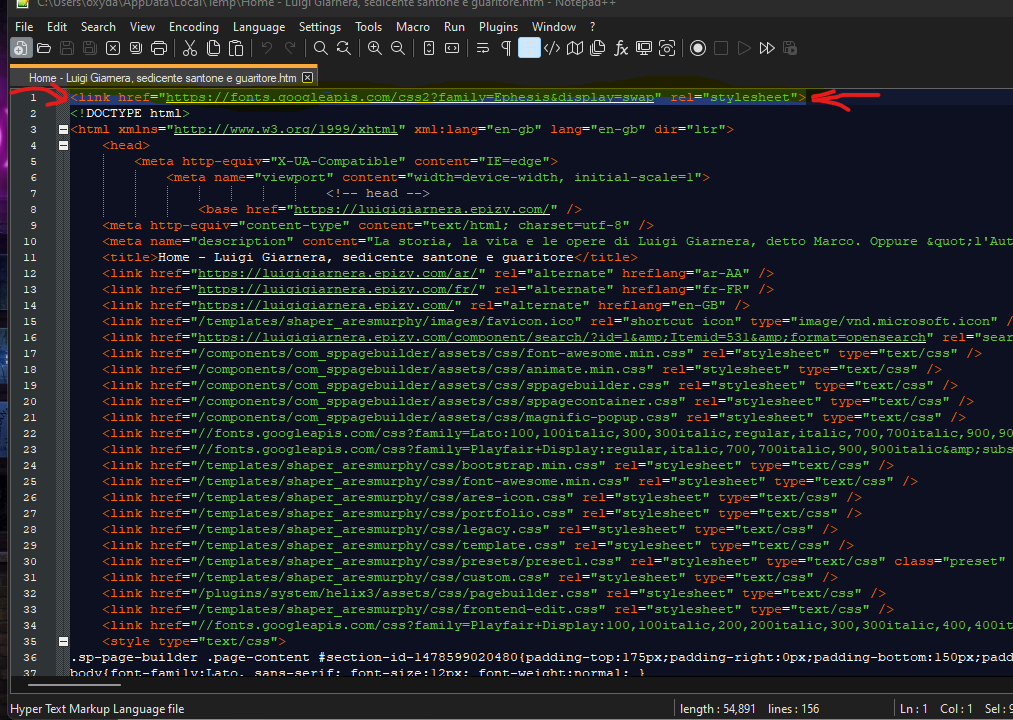This screenshot has height=720, width=1013.
Task: Open the Plugins menu
Action: coord(498,27)
